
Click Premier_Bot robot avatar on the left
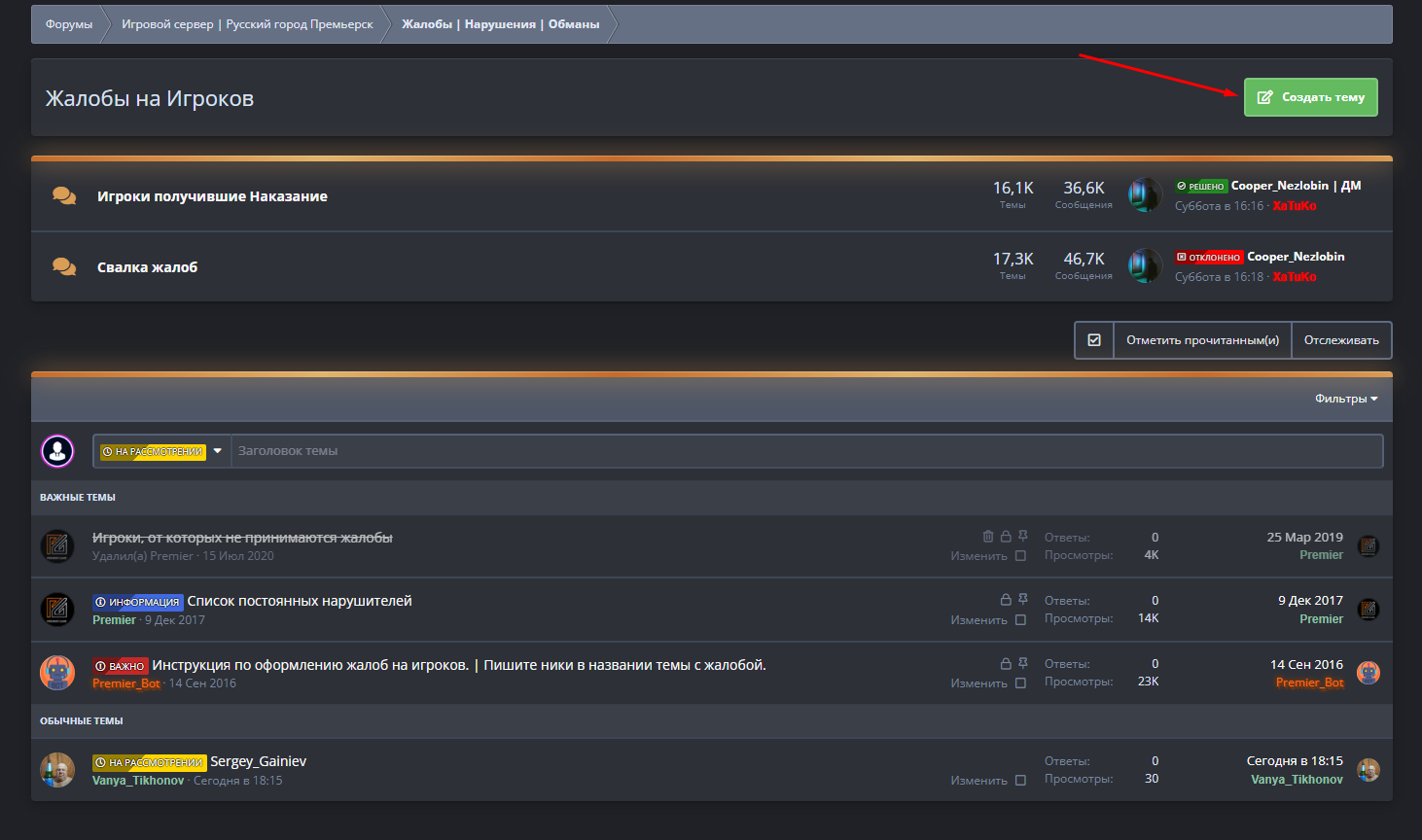(x=57, y=673)
